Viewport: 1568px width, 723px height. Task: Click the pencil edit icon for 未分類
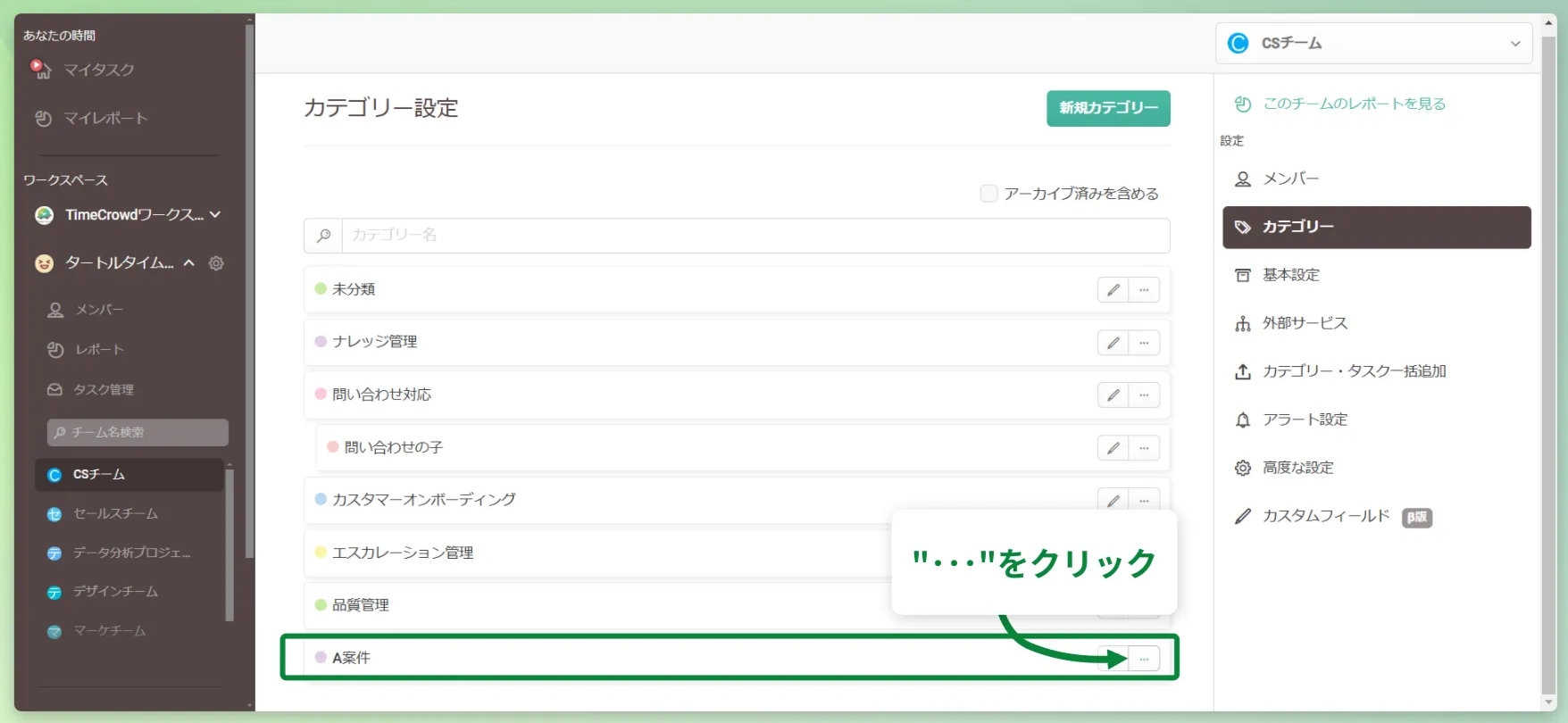pyautogui.click(x=1113, y=290)
